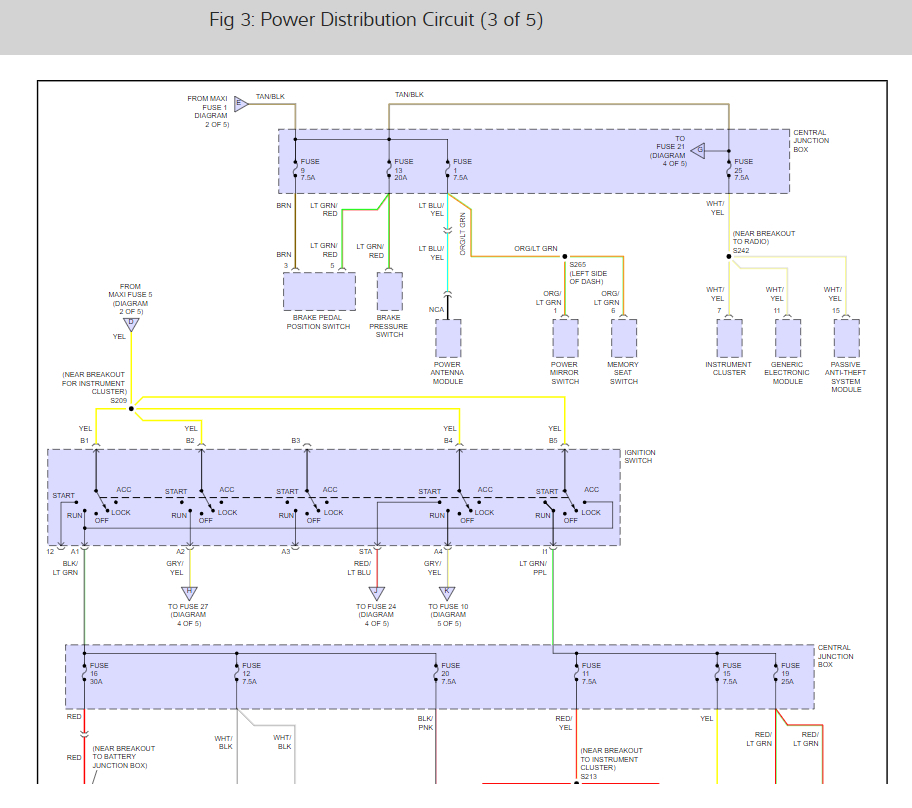Click the ignition switch terminal 'STA' label
The width and height of the screenshot is (912, 808).
[x=365, y=551]
